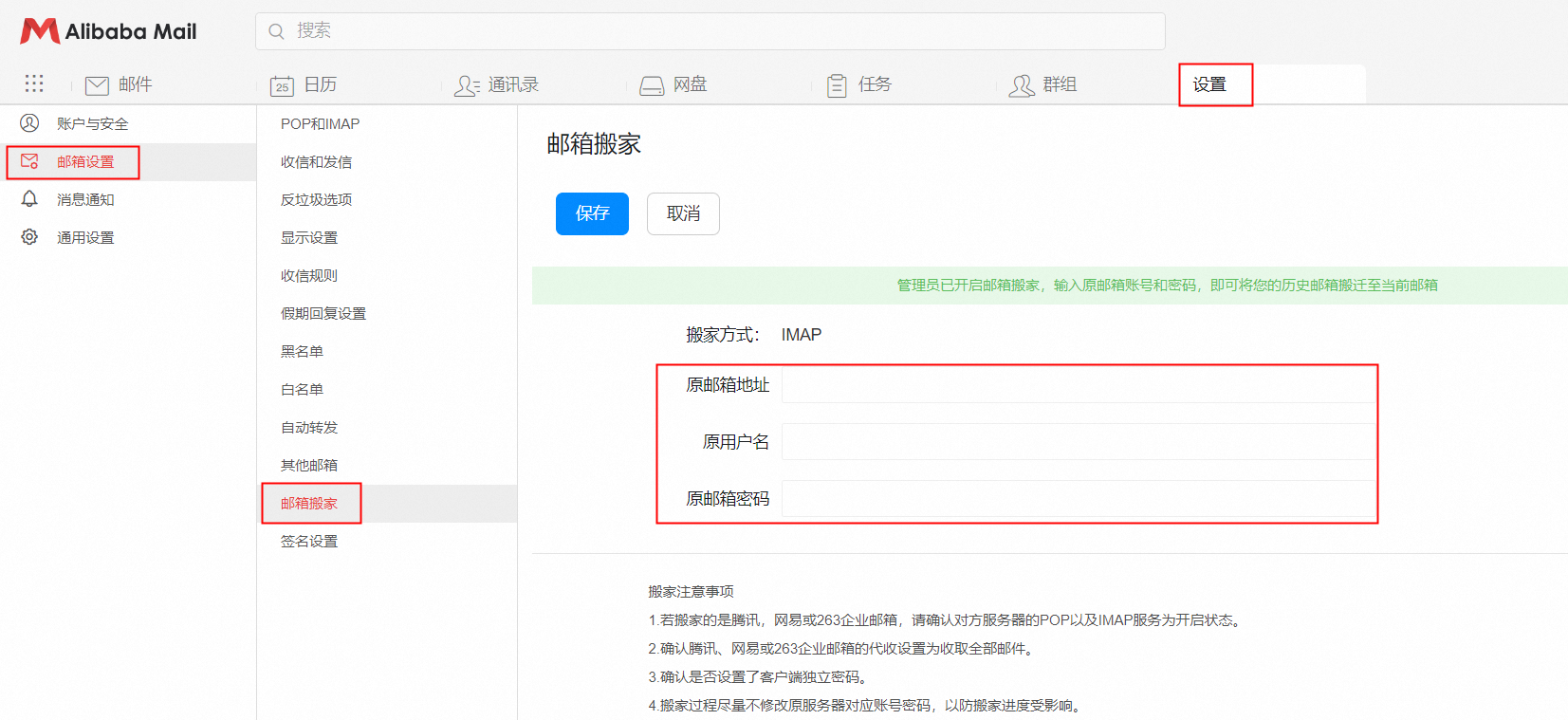Click the contacts person icon
1568x720 pixels.
click(467, 85)
